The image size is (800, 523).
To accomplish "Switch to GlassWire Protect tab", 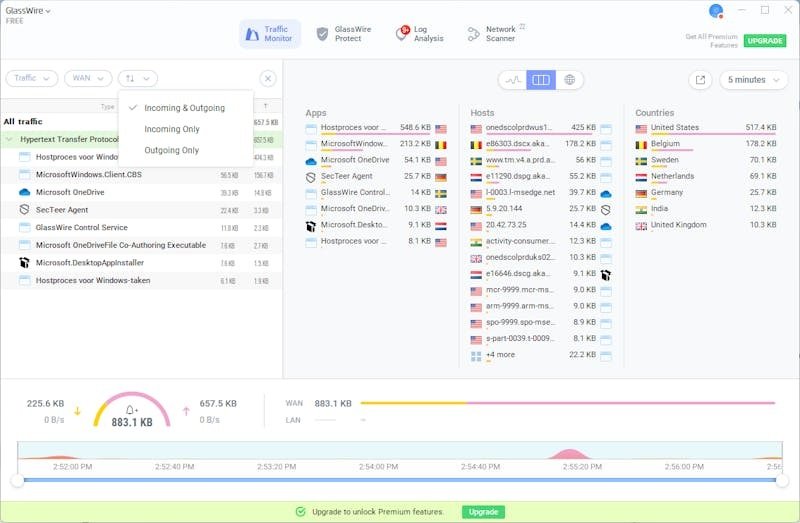I will (x=344, y=34).
